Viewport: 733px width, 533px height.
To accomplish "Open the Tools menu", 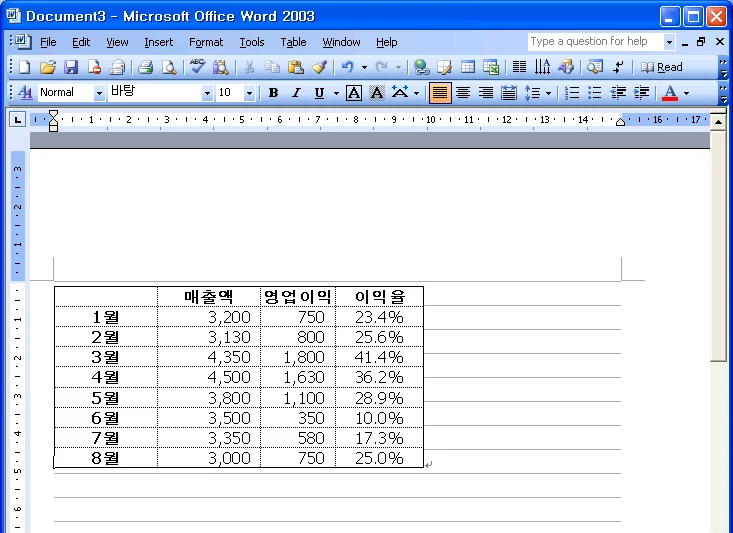I will [x=252, y=42].
